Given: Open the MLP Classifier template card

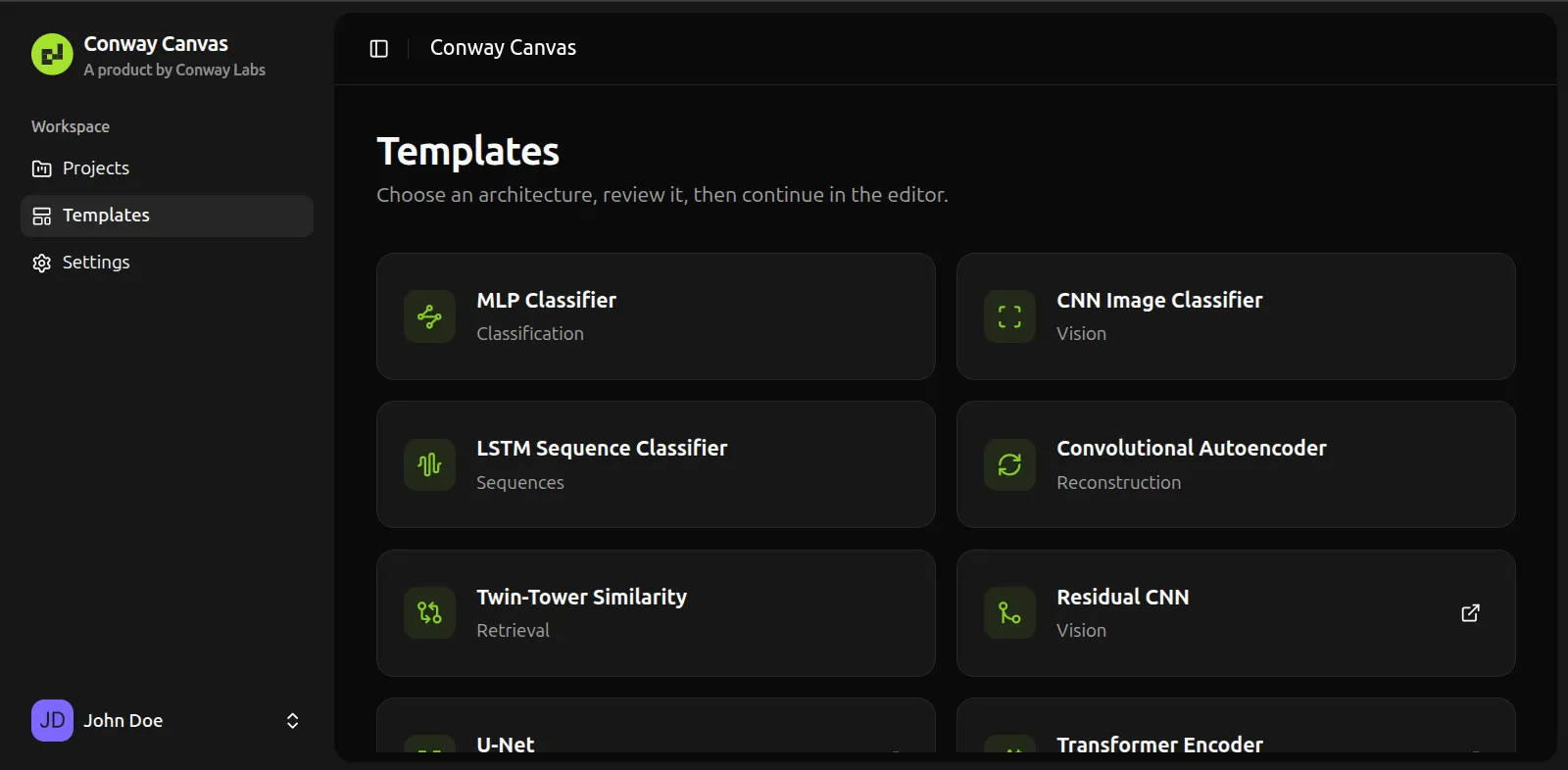Looking at the screenshot, I should pyautogui.click(x=656, y=316).
